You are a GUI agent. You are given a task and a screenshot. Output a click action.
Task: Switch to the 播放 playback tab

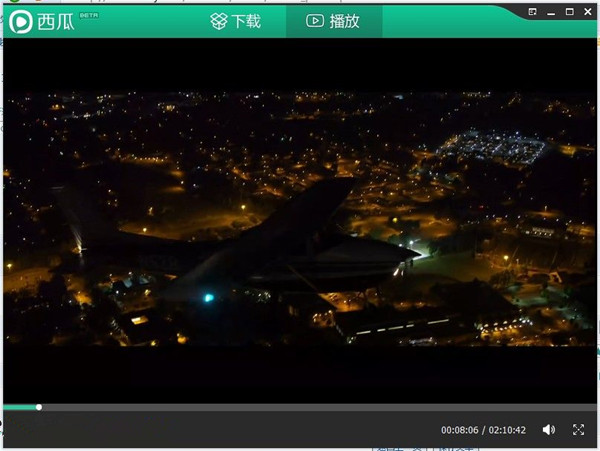[334, 21]
